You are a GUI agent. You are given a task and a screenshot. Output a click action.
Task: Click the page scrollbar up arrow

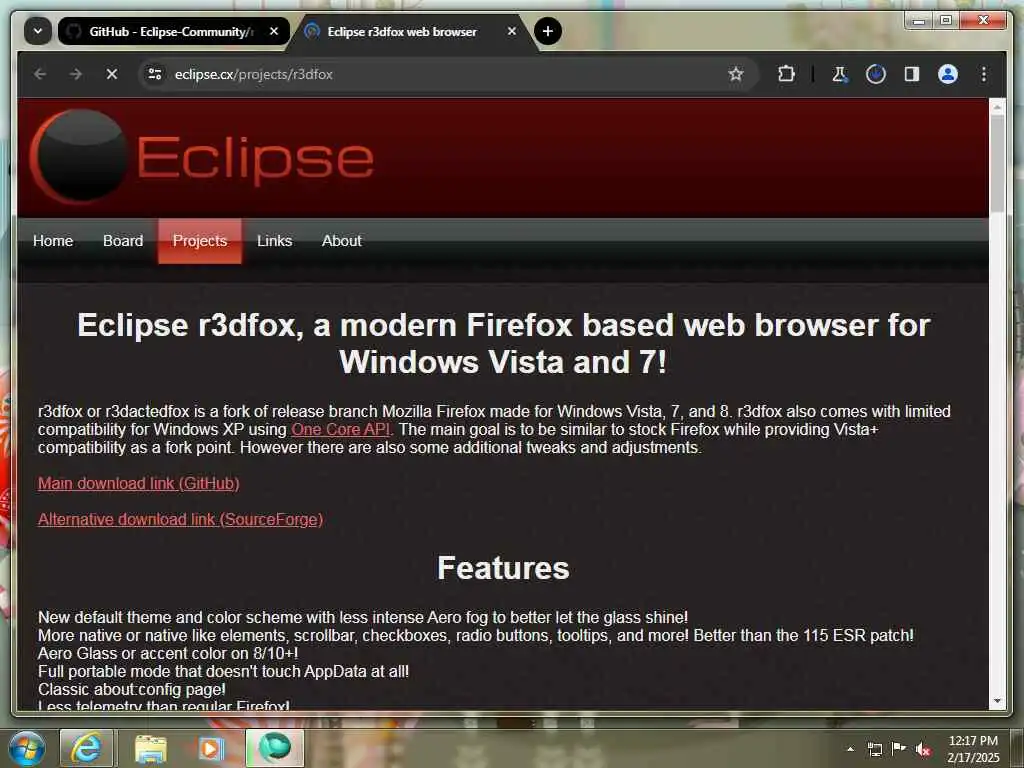pyautogui.click(x=997, y=106)
